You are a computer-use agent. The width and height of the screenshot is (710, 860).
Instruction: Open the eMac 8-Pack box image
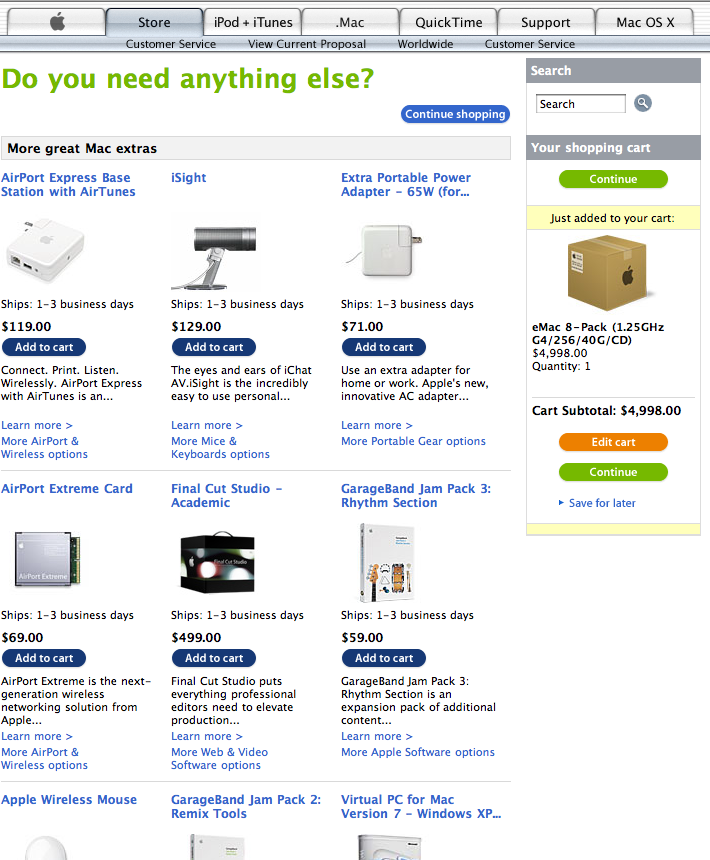coord(607,273)
